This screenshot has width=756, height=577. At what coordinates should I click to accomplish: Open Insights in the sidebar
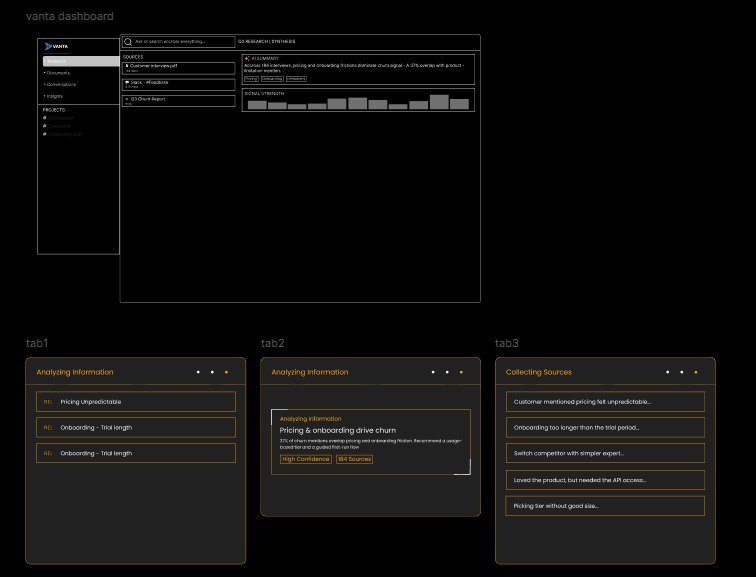(54, 96)
